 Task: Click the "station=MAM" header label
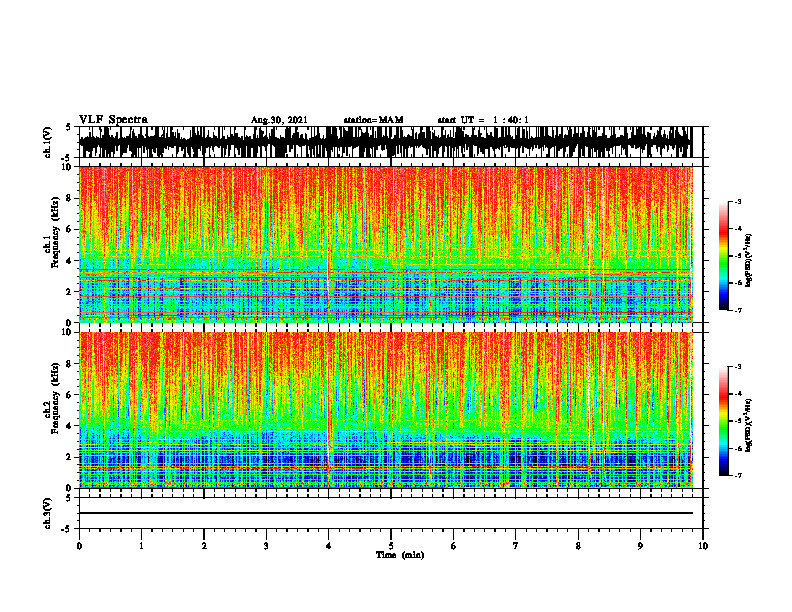click(x=373, y=120)
